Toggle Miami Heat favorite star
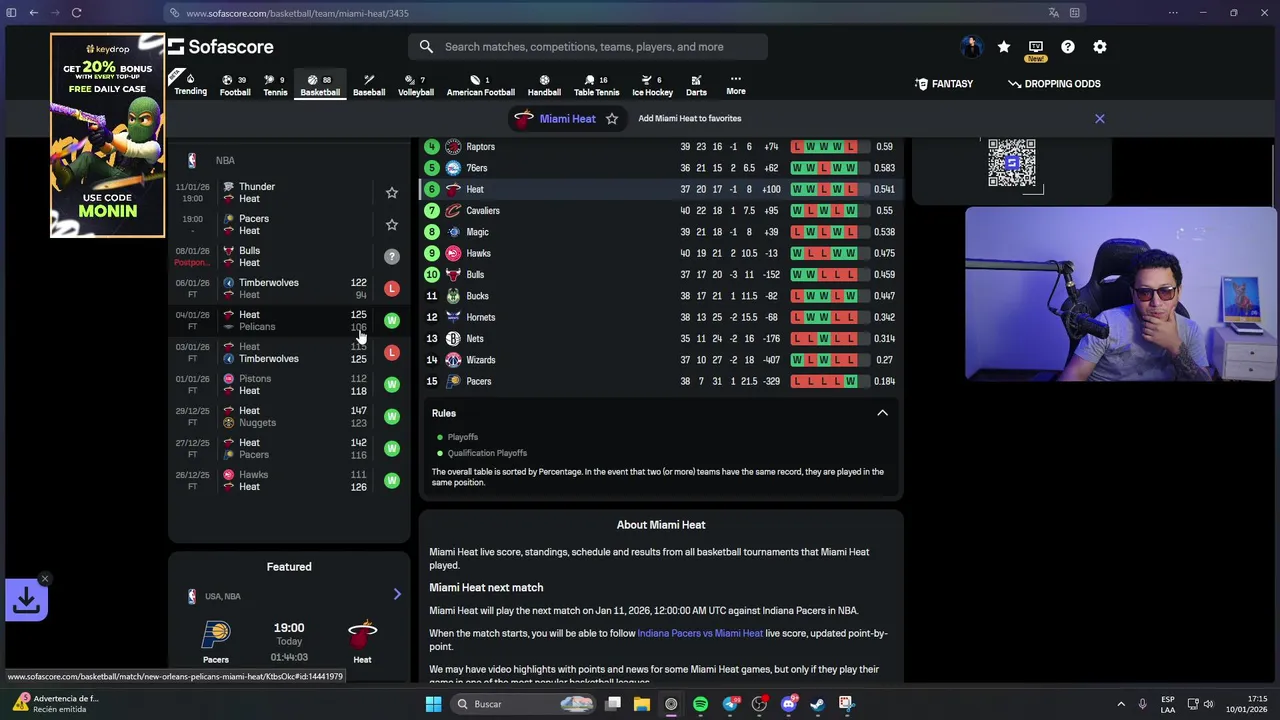Screen dimensions: 1280x720 pos(612,118)
